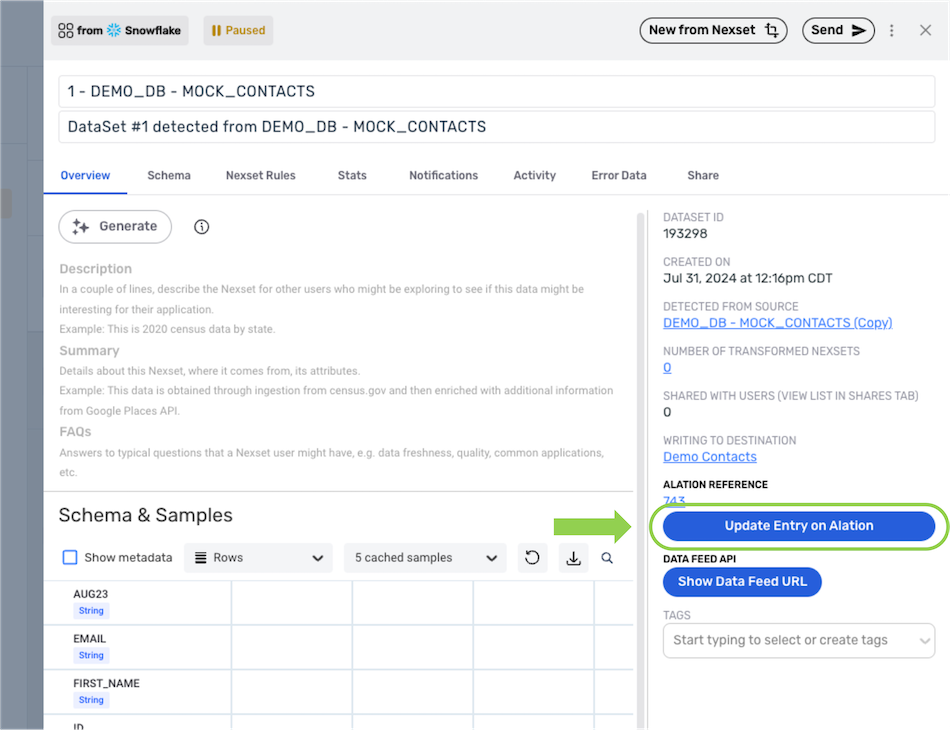The width and height of the screenshot is (950, 730).
Task: Download samples with the download icon
Action: pos(573,557)
